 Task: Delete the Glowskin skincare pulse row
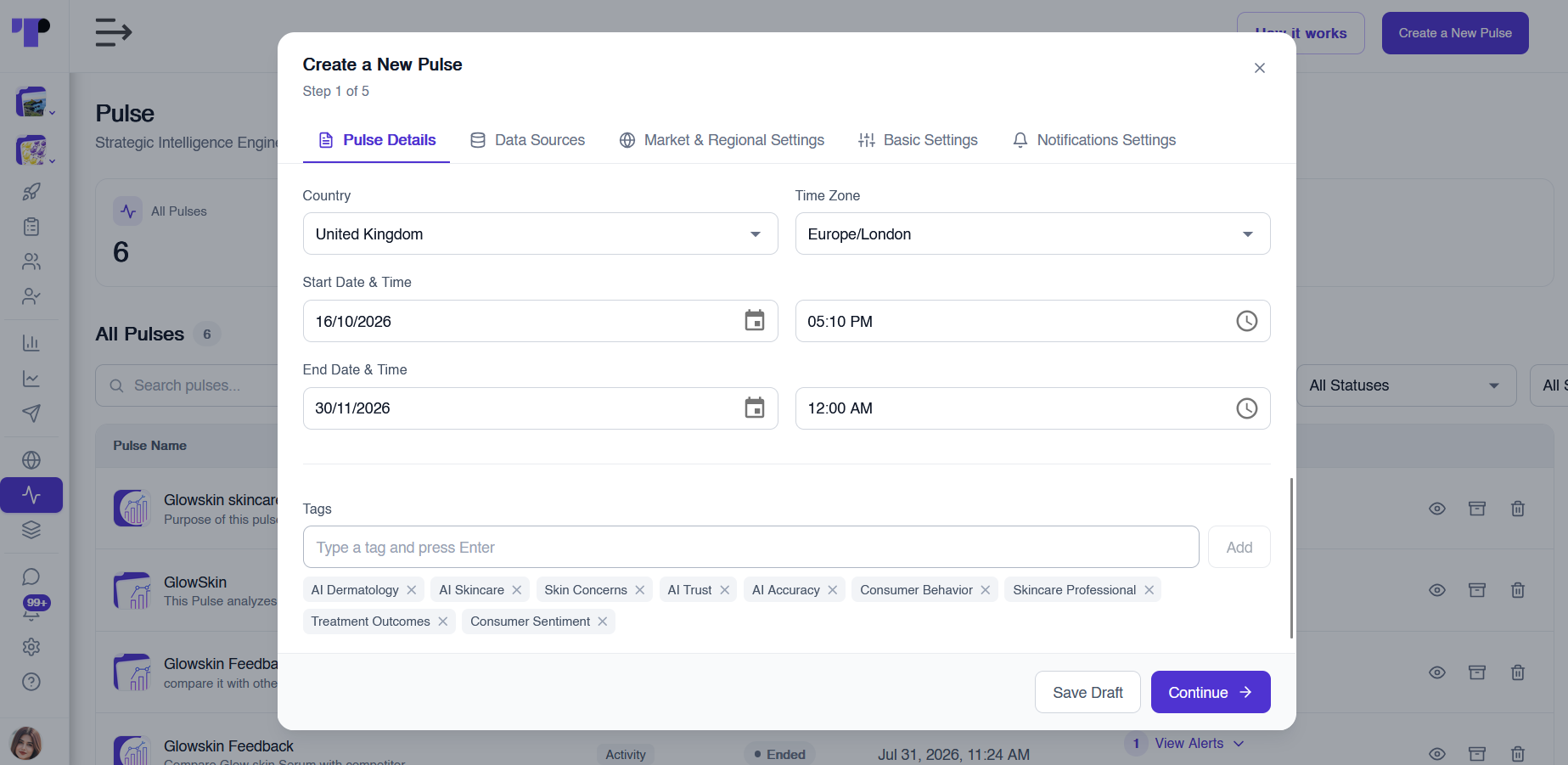1518,509
